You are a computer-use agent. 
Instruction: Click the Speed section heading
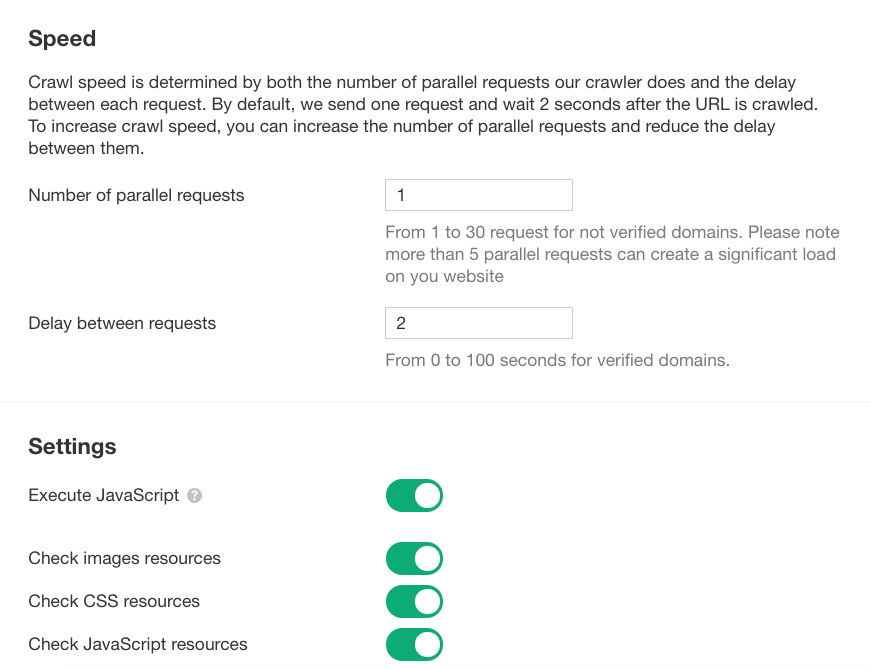point(61,38)
